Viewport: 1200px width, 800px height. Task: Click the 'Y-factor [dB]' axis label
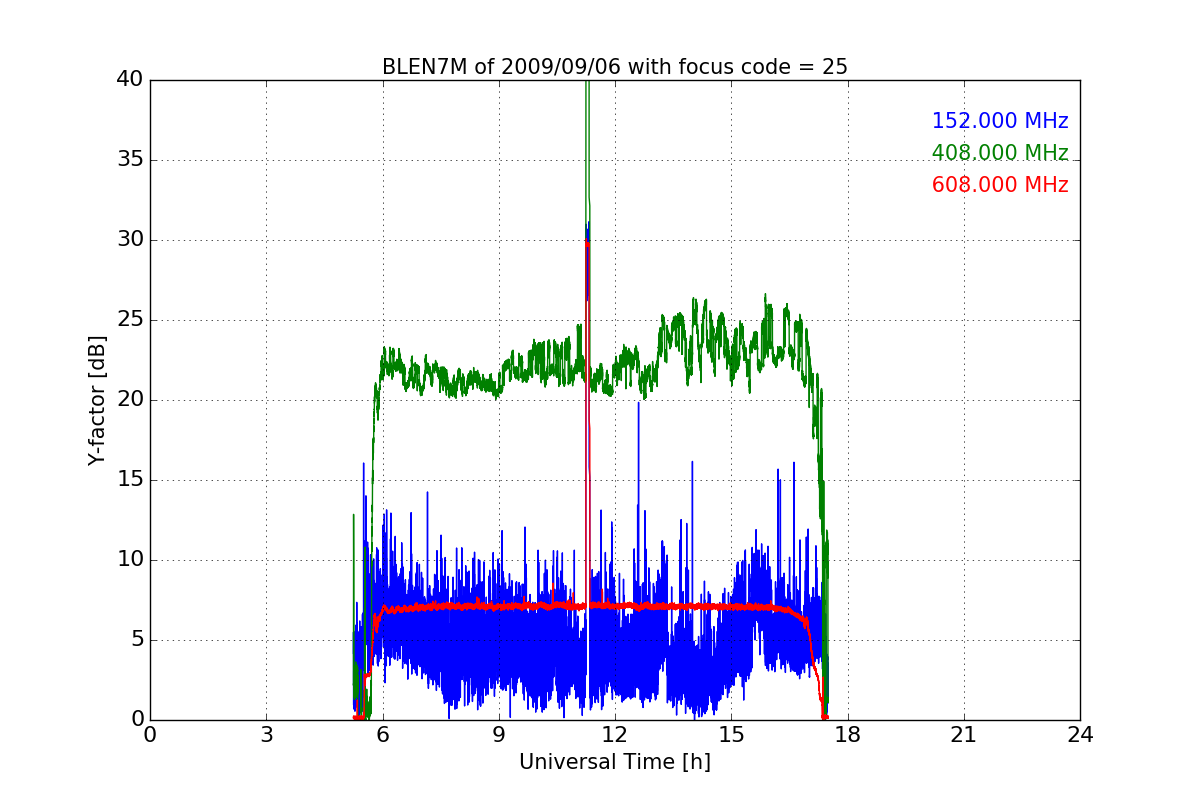pyautogui.click(x=96, y=400)
